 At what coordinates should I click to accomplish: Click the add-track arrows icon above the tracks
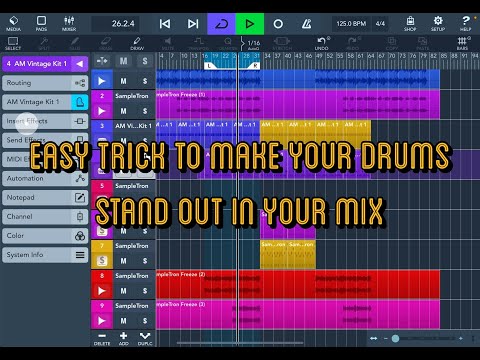[x=102, y=61]
